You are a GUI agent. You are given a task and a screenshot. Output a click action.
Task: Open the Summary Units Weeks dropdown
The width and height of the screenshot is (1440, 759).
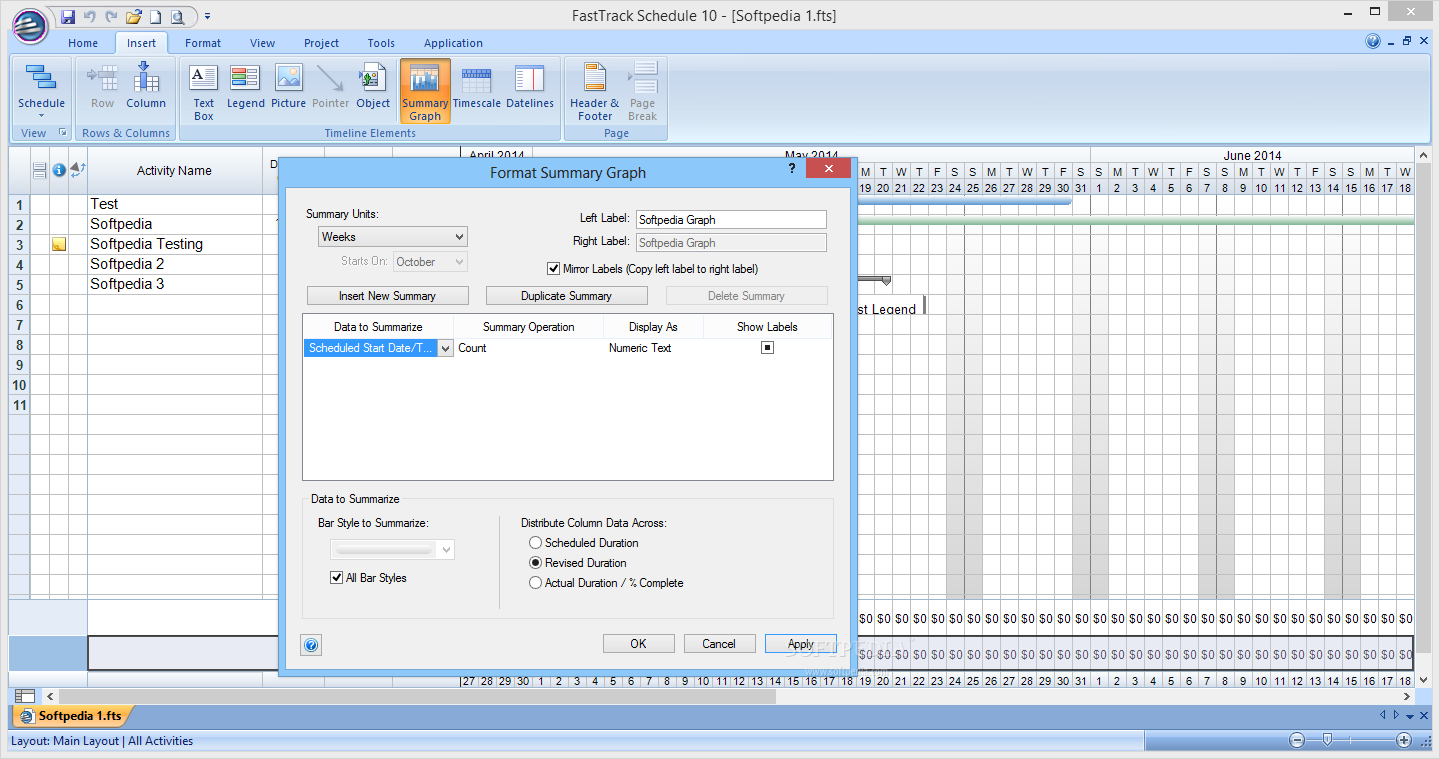pyautogui.click(x=393, y=237)
